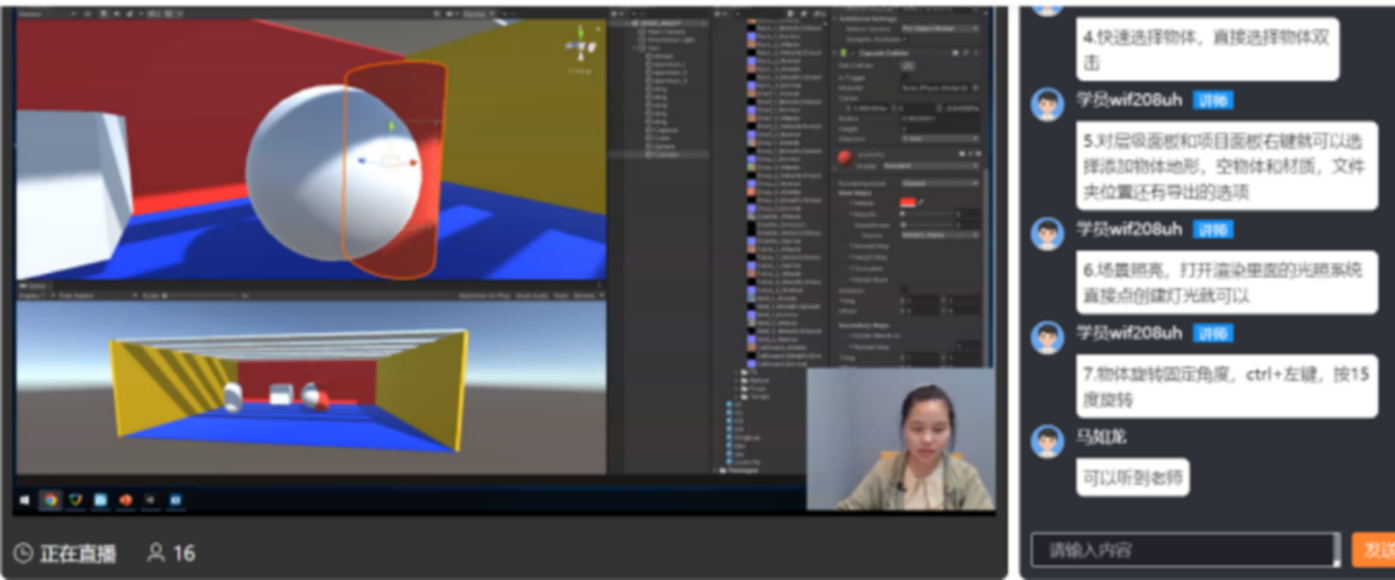
Task: Open the Rendering Mode dropdown
Action: click(x=940, y=184)
